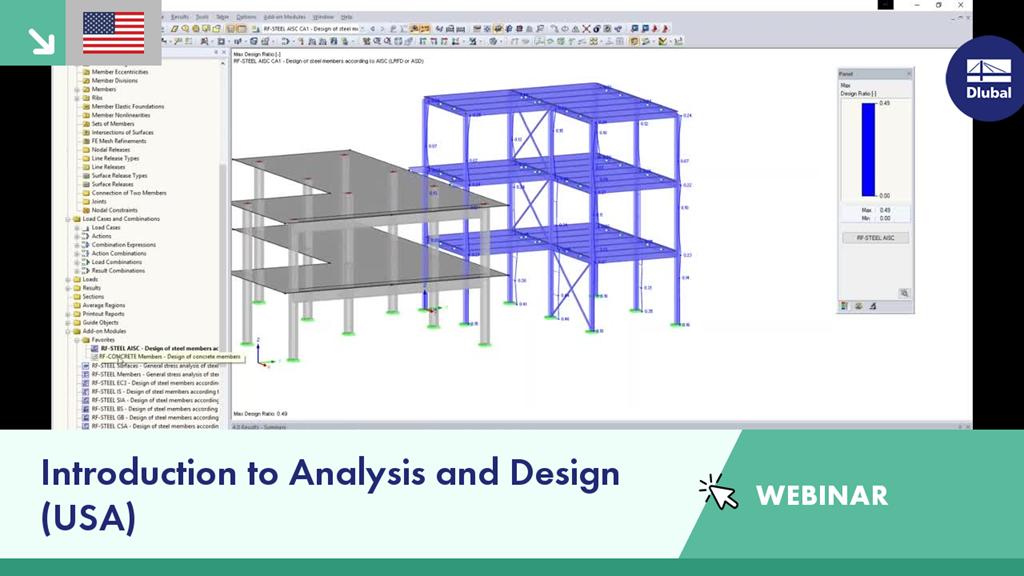This screenshot has width=1024, height=576.
Task: Click the RF-STEEL AISC button in Panel
Action: (875, 238)
